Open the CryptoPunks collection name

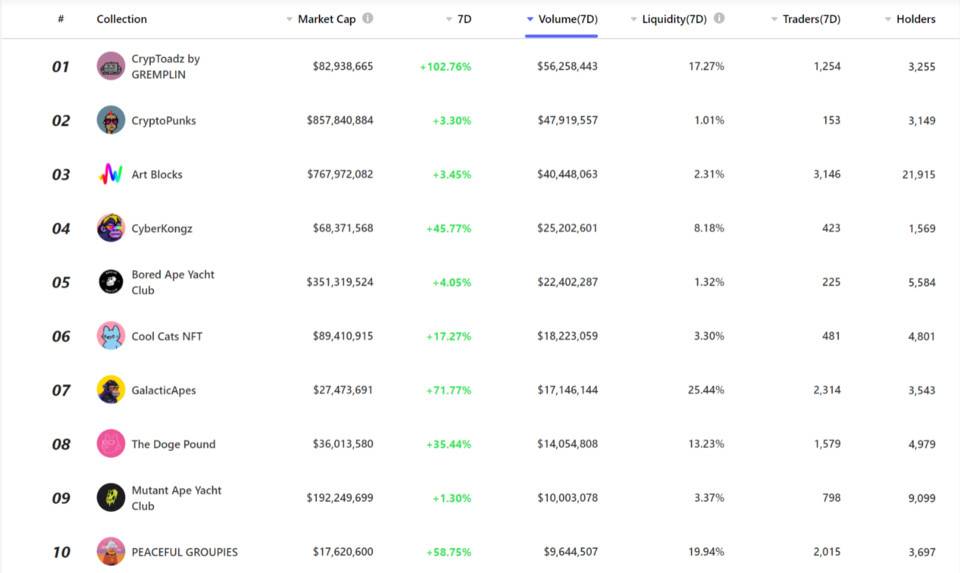point(163,121)
